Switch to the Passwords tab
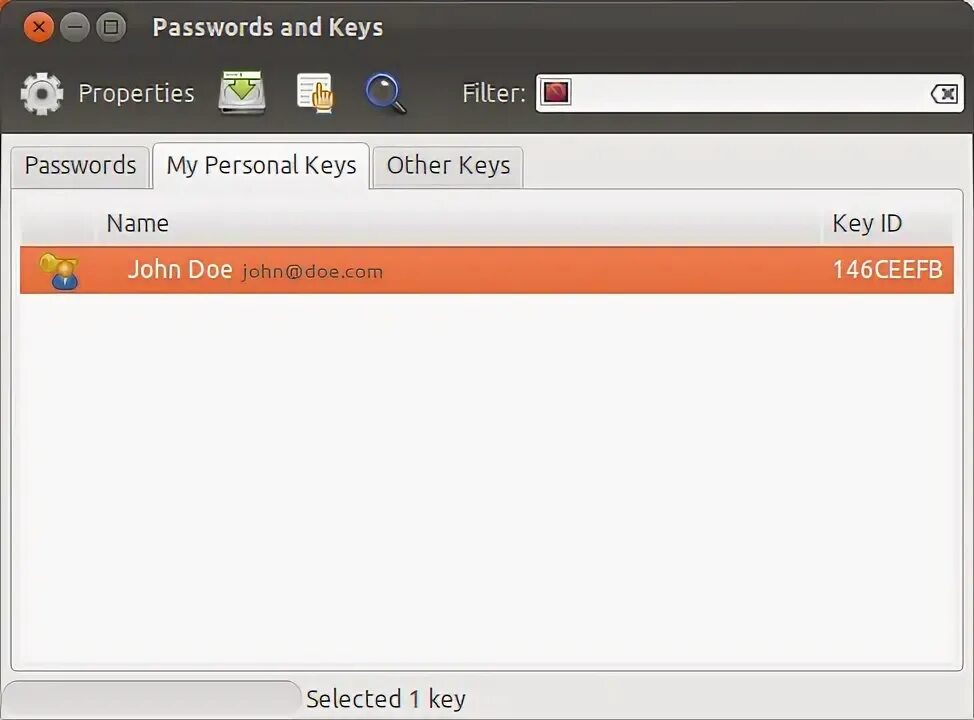Screen dimensions: 974x720 (x=80, y=166)
